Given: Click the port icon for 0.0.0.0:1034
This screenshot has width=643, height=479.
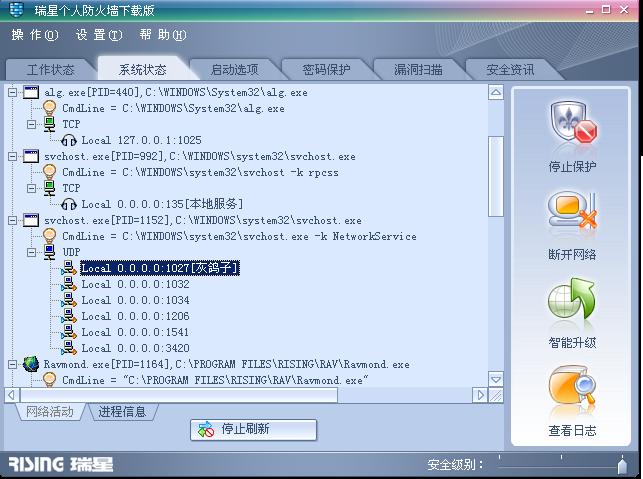Looking at the screenshot, I should pyautogui.click(x=69, y=300).
